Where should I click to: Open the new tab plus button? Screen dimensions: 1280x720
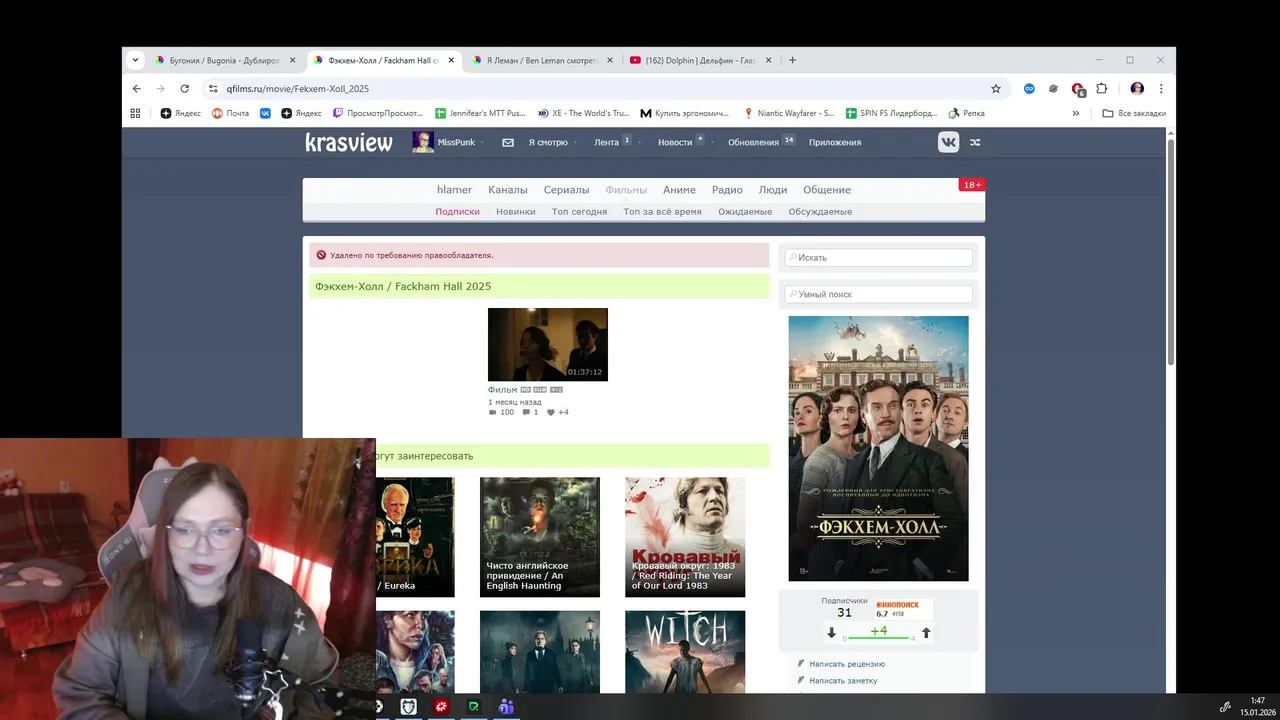(x=792, y=60)
